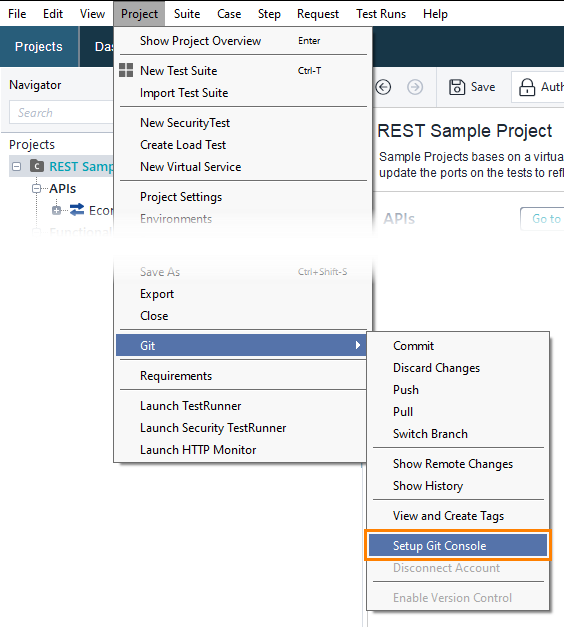Click the Save floppy disk icon
This screenshot has width=564, height=627.
click(x=457, y=87)
